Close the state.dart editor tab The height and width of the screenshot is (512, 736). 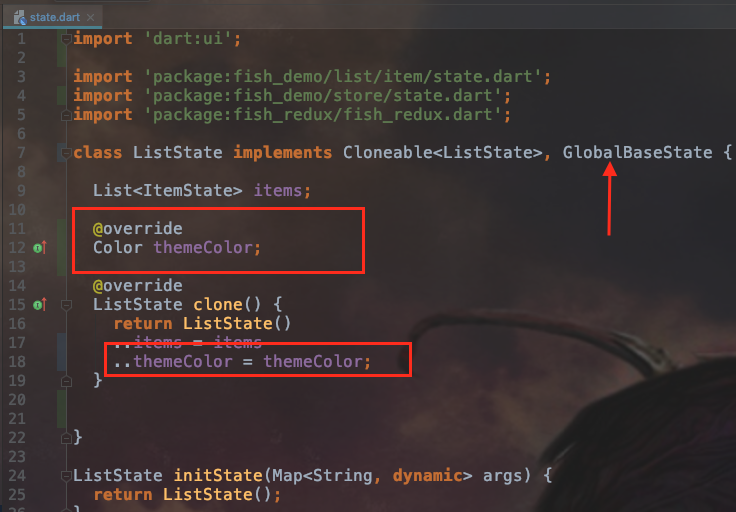pos(91,17)
